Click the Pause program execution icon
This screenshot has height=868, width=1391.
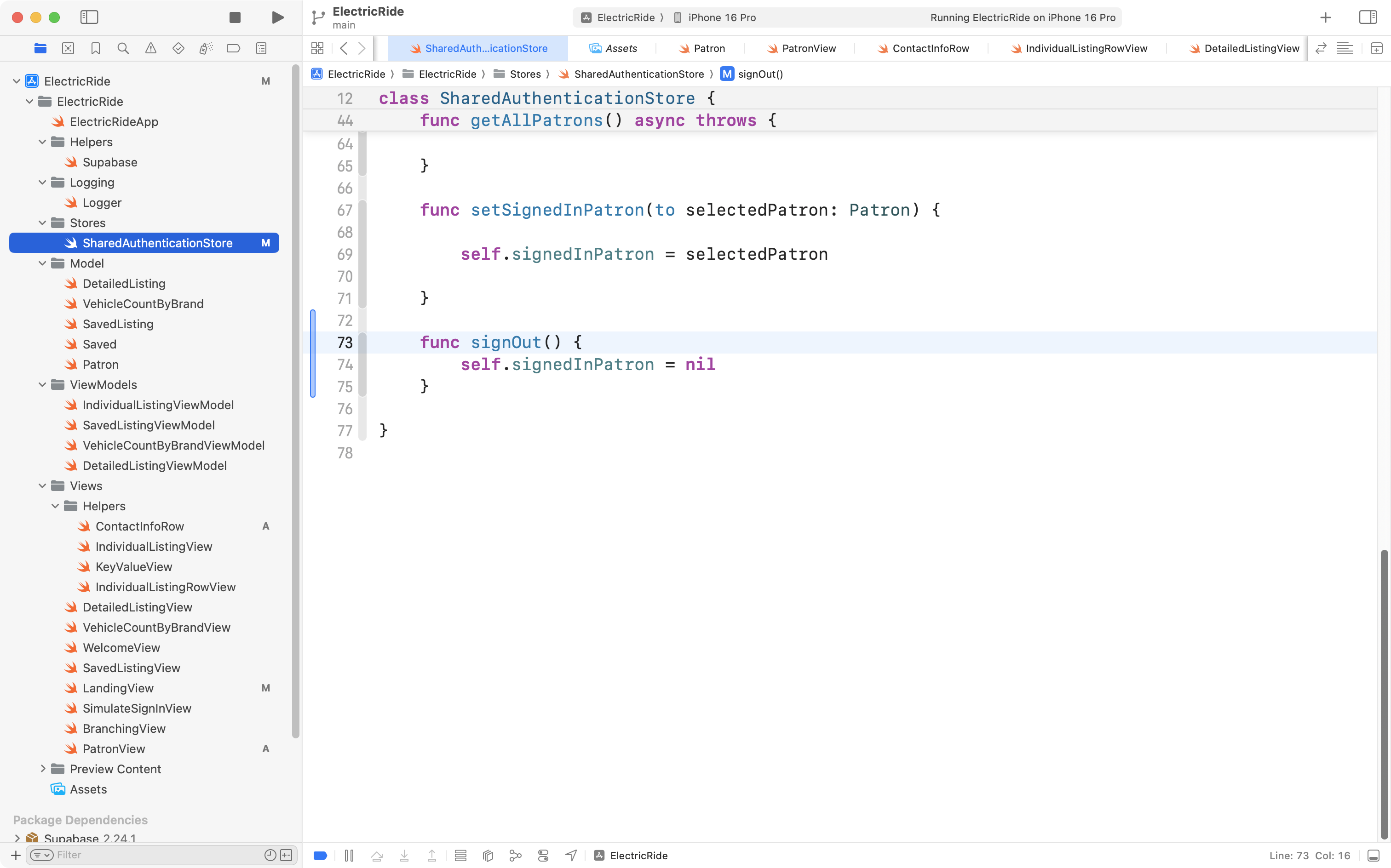349,856
